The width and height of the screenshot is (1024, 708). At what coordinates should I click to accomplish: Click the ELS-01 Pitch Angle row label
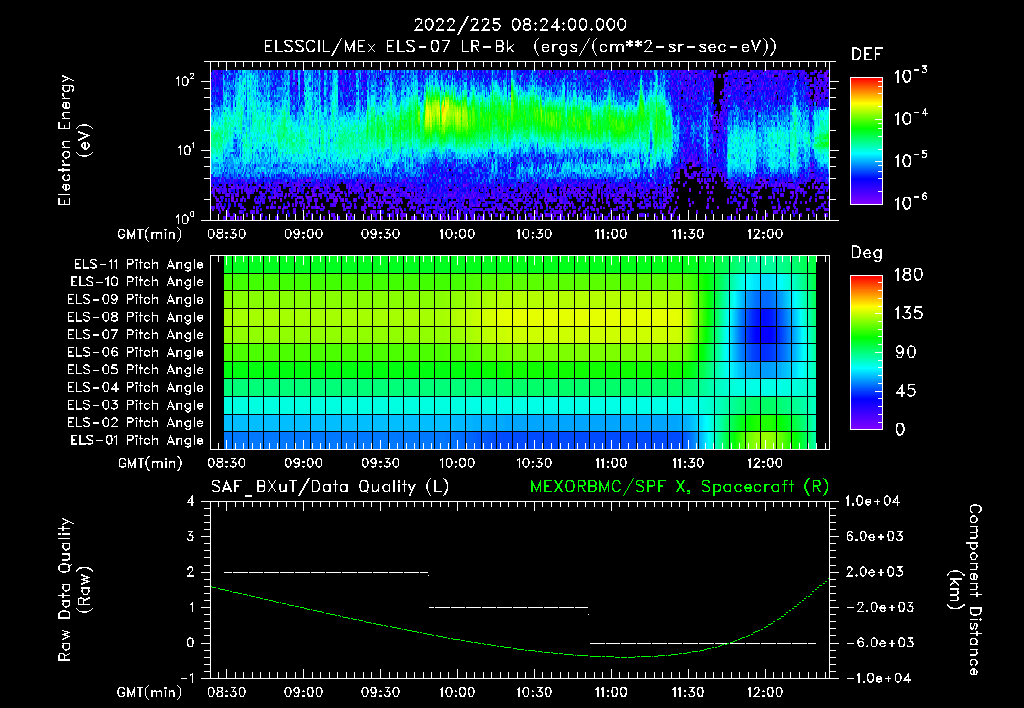[x=137, y=441]
